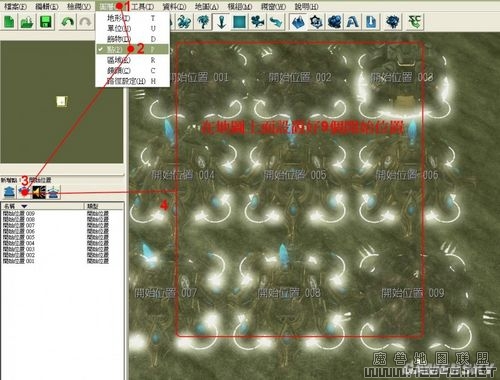Undo the last action with the green arrow
The height and width of the screenshot is (380, 500).
(x=68, y=22)
